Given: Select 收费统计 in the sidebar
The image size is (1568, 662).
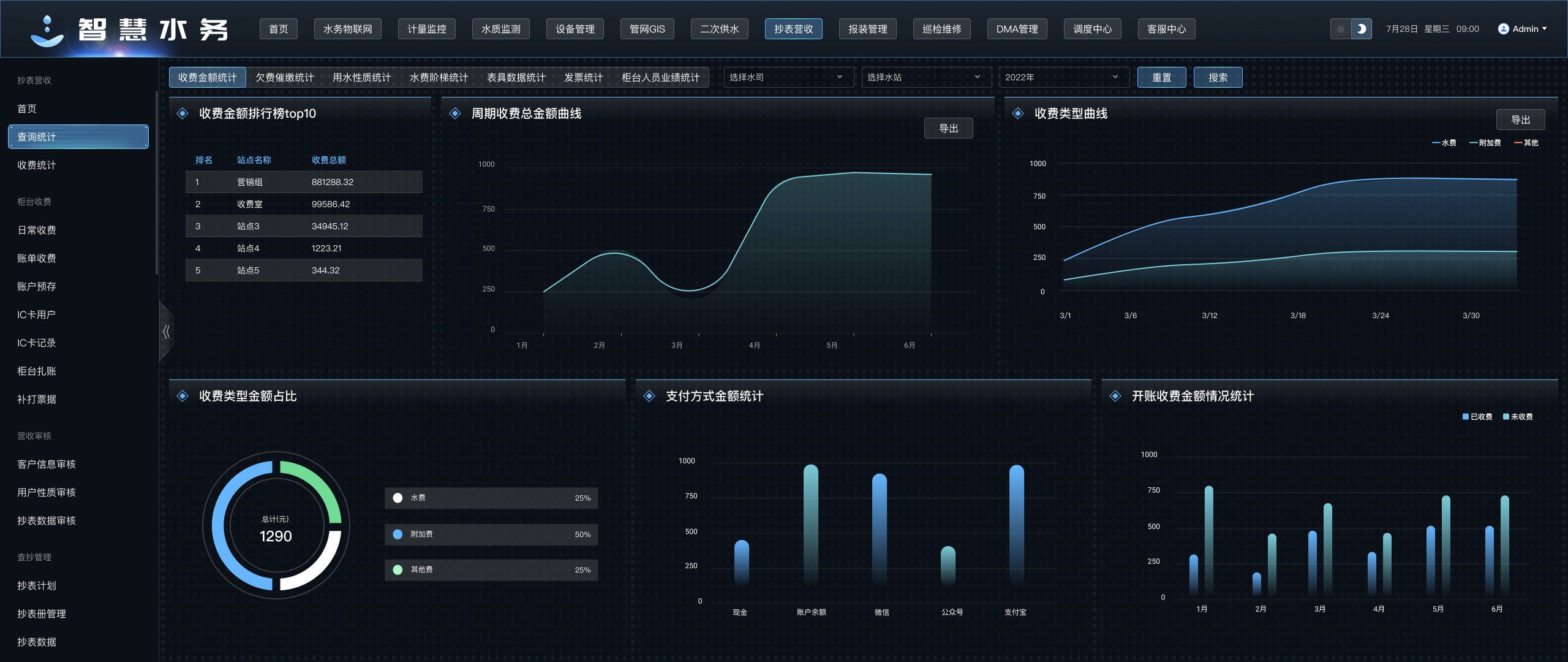Looking at the screenshot, I should coord(37,165).
